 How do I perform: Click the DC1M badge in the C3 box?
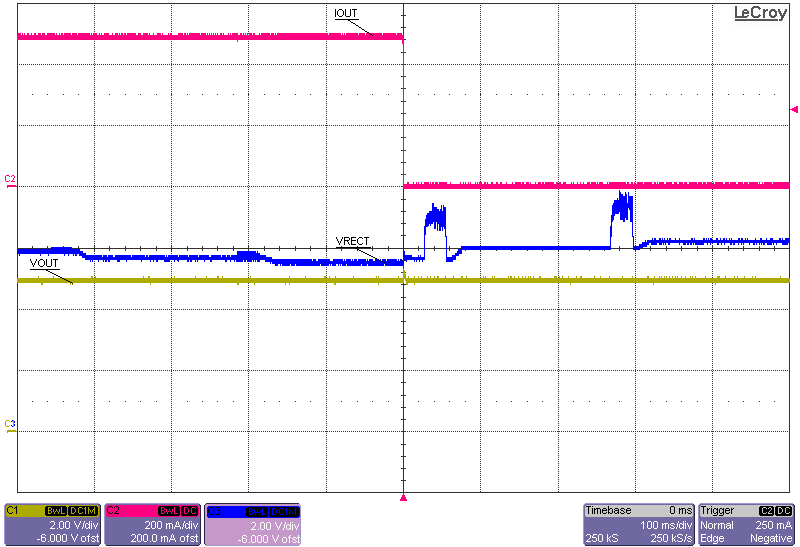pyautogui.click(x=283, y=511)
